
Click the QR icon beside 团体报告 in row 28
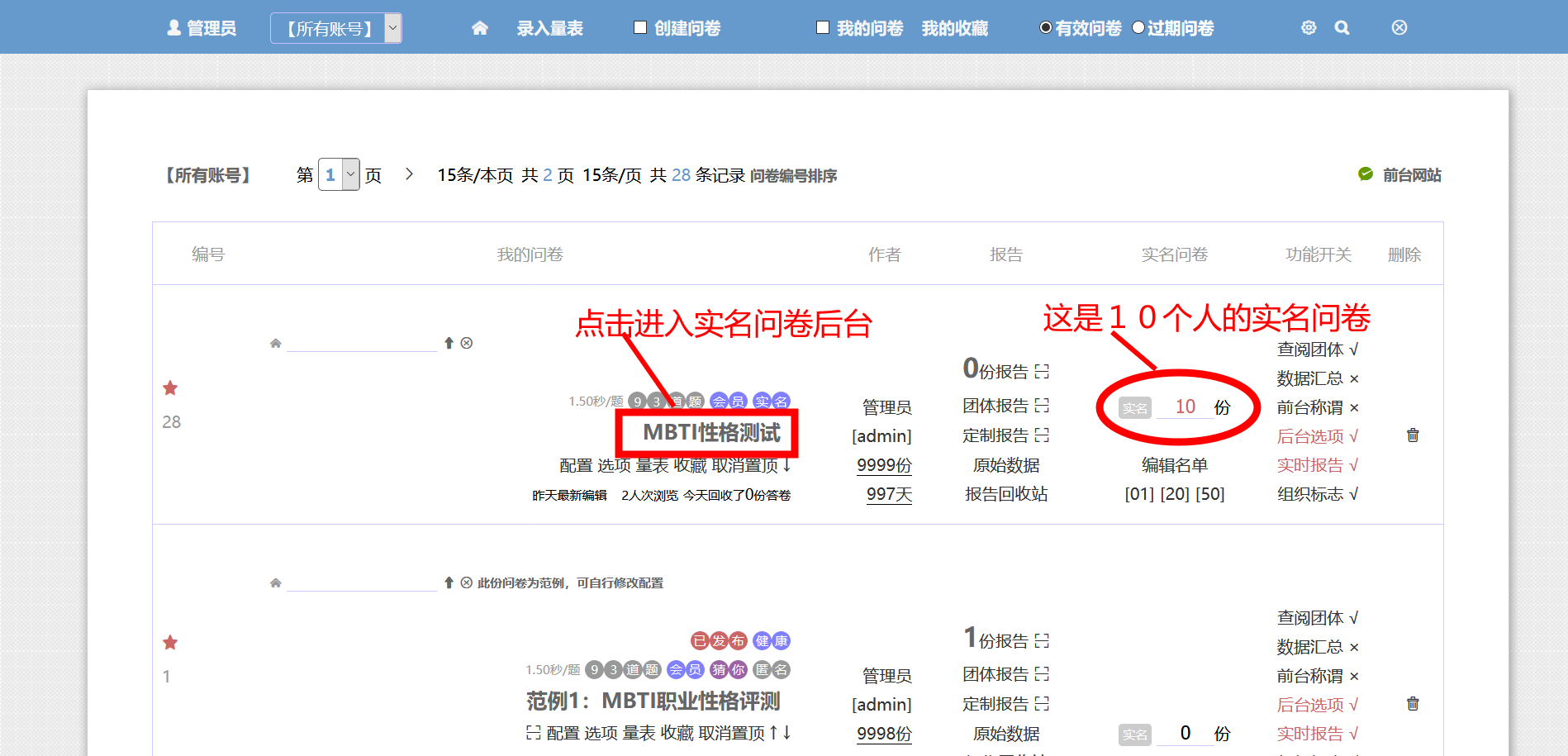click(x=1042, y=406)
